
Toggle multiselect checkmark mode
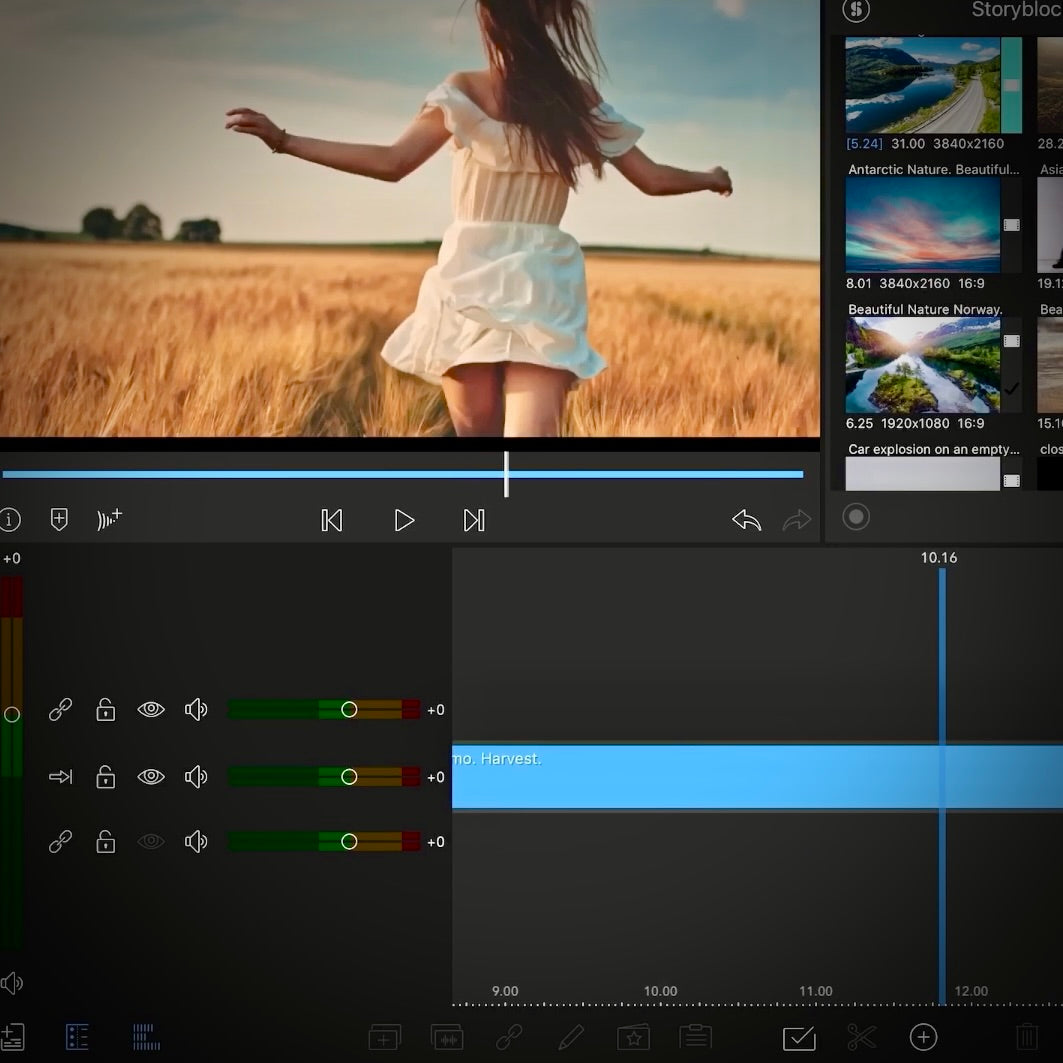coord(799,1037)
